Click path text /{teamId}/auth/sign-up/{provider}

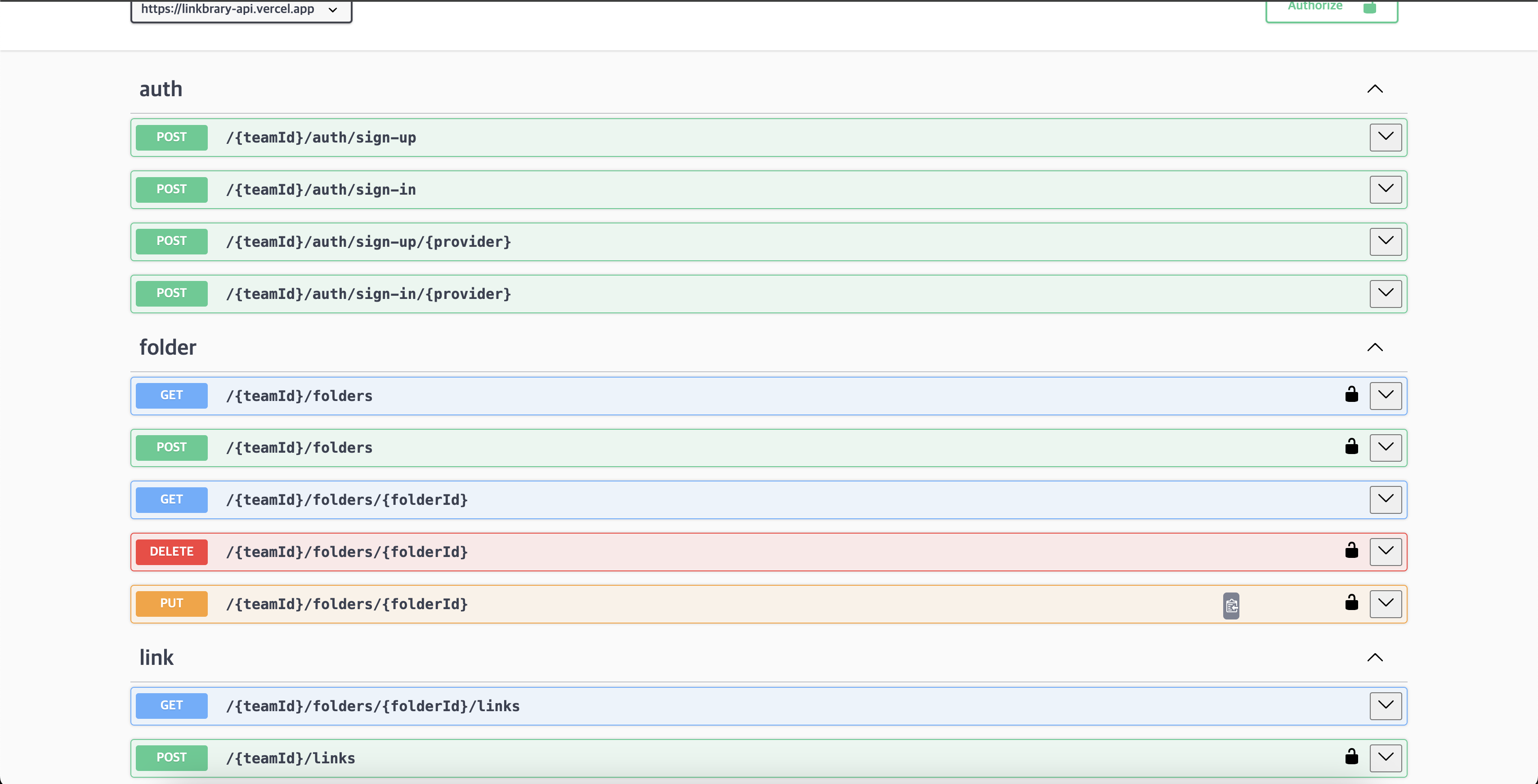click(x=368, y=242)
